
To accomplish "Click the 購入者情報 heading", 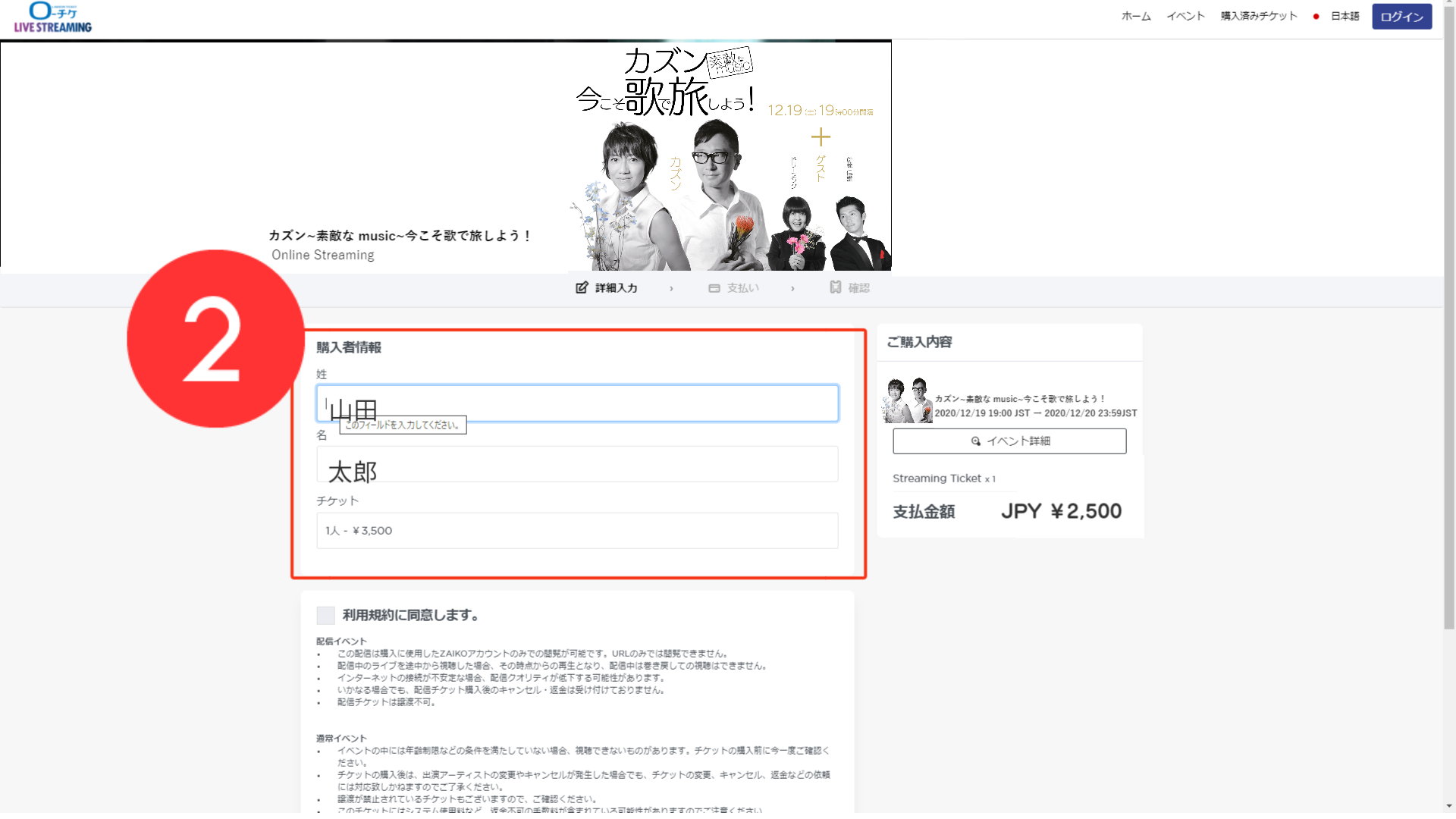I will [x=349, y=347].
